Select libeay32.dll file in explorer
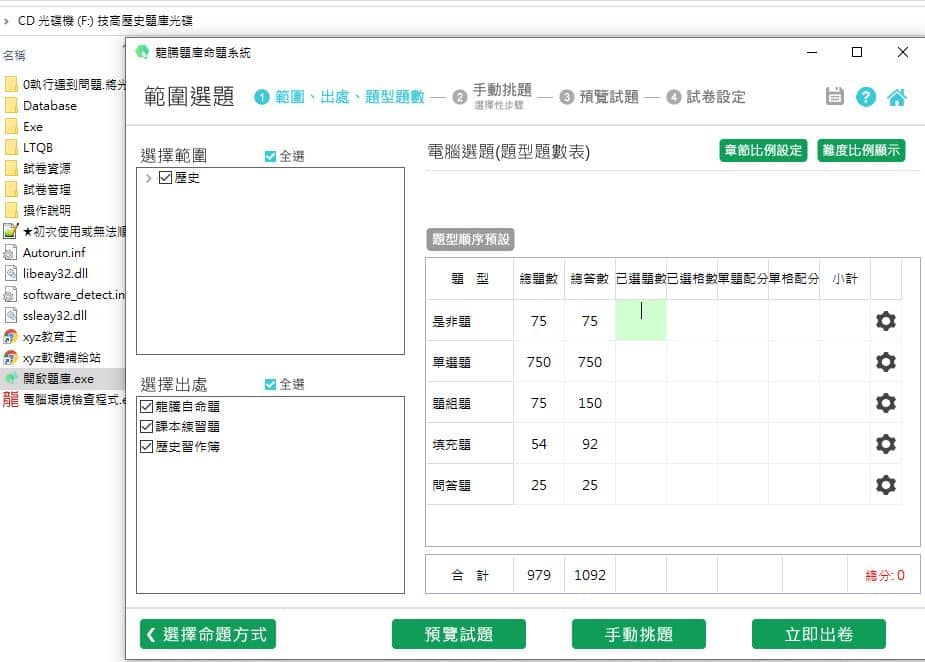The image size is (925, 662). point(55,274)
